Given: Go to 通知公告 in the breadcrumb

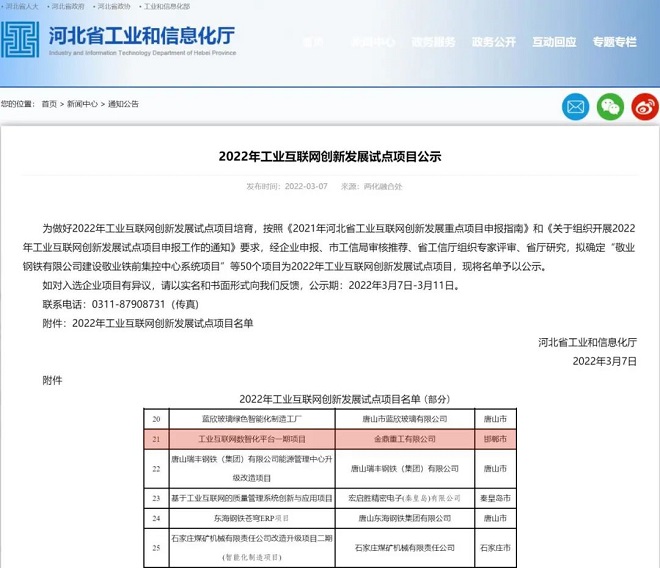Looking at the screenshot, I should pyautogui.click(x=123, y=104).
